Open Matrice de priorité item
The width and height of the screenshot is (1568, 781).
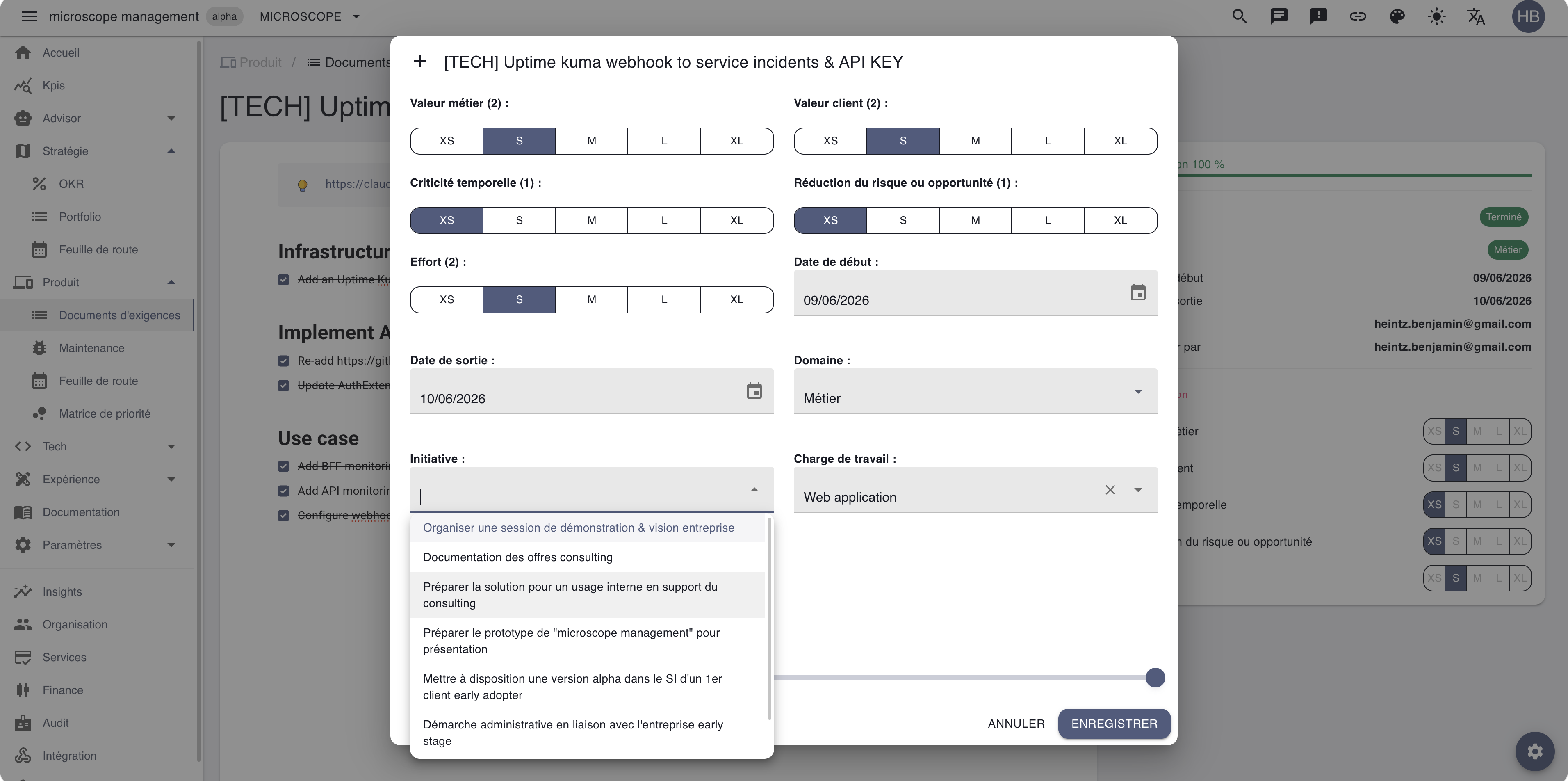105,413
